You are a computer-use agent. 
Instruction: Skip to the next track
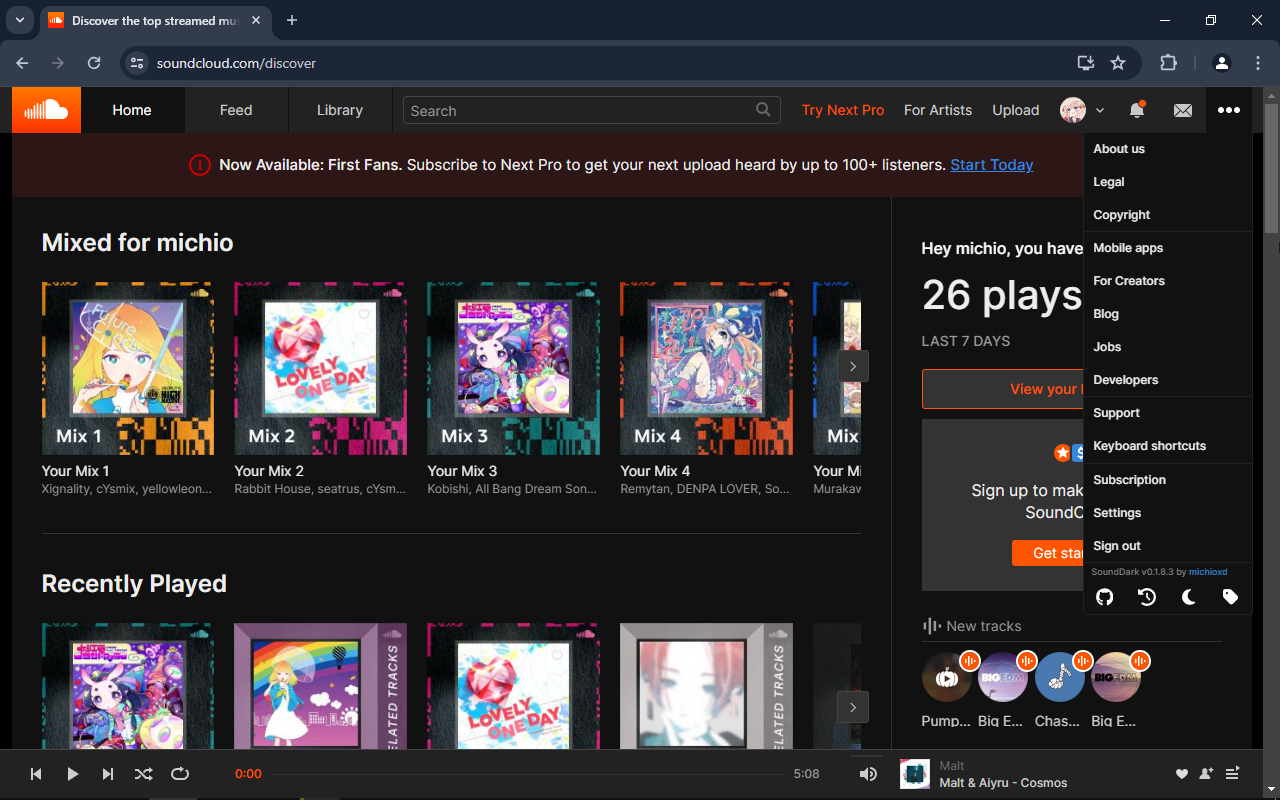tap(107, 773)
